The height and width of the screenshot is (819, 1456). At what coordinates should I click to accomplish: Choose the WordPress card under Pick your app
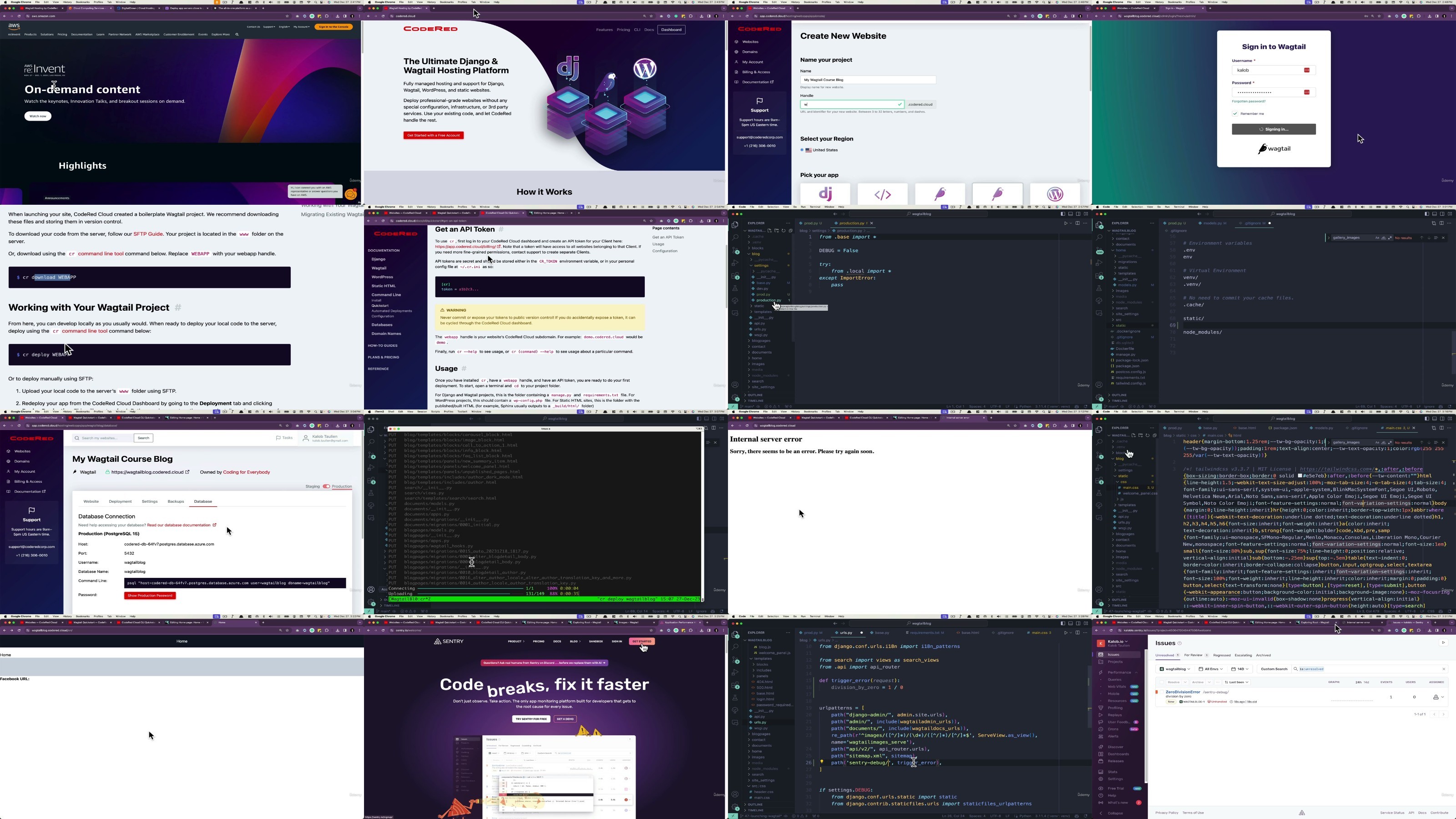tap(1055, 194)
